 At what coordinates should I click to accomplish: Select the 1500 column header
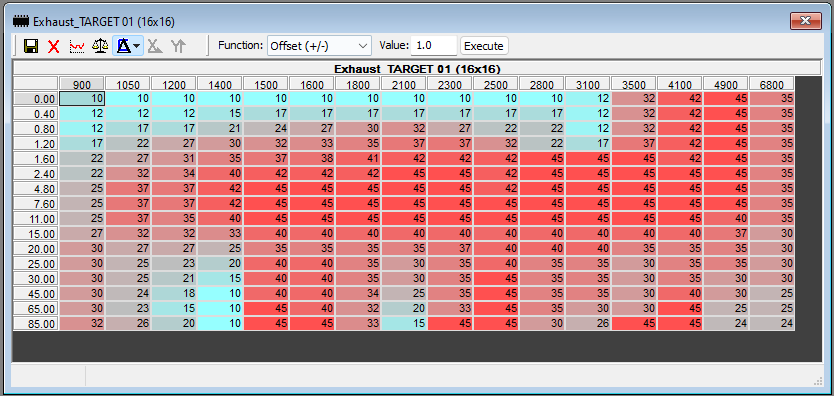266,84
